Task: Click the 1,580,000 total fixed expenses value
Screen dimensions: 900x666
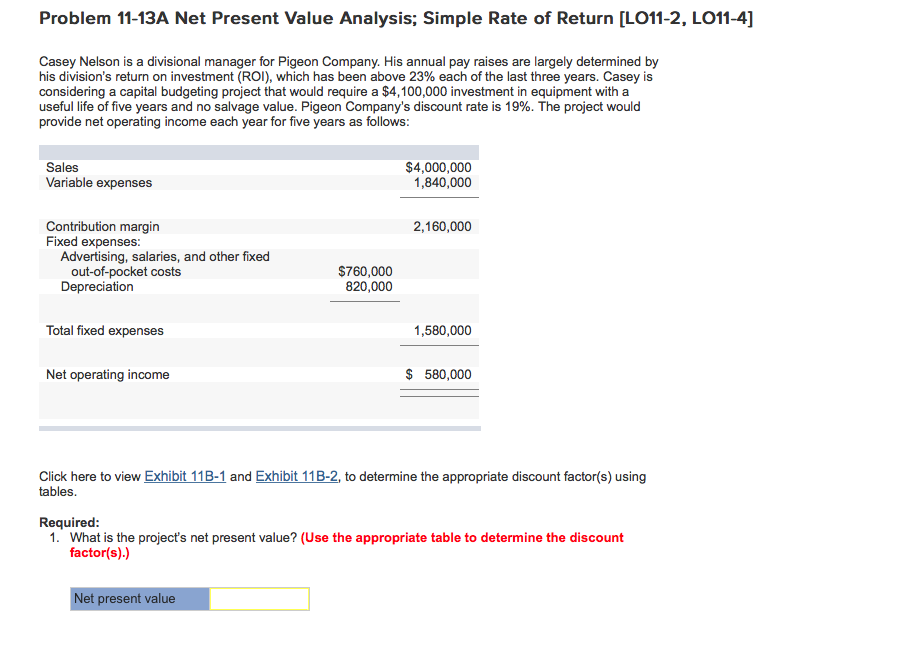Action: pos(442,331)
